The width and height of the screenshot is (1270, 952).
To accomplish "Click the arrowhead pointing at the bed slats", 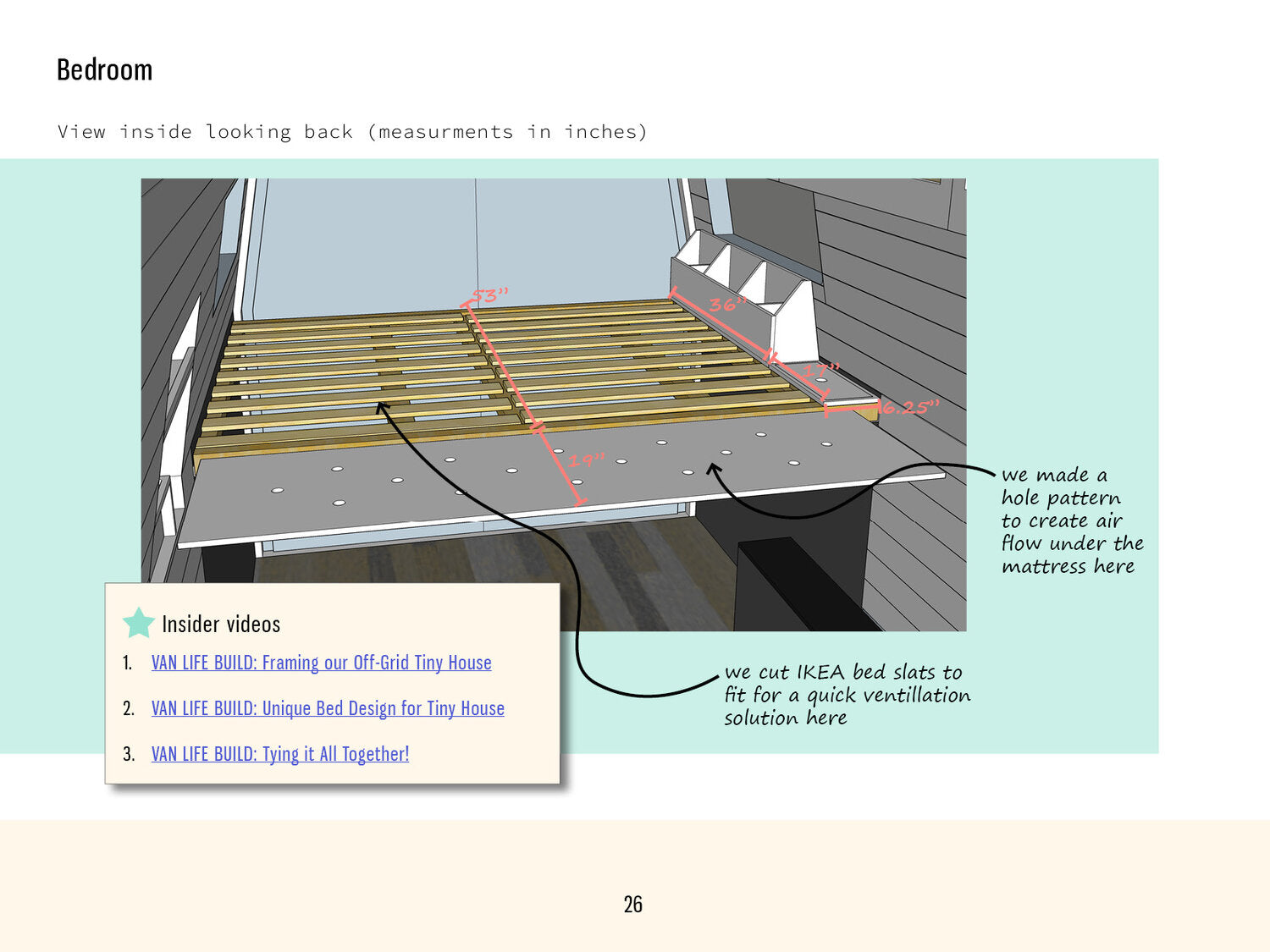I will point(383,408).
